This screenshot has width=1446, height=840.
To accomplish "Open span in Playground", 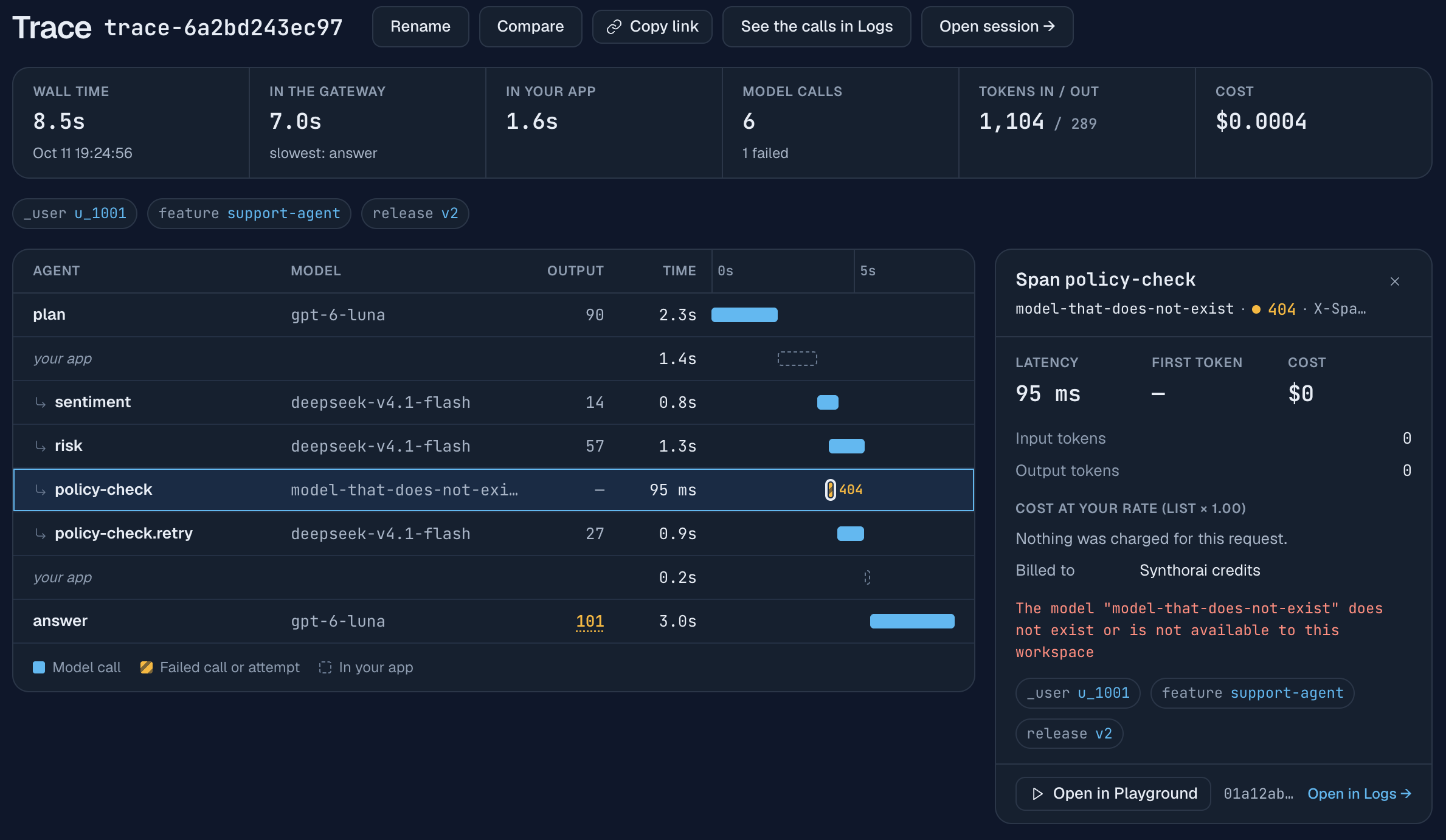I will click(1113, 794).
